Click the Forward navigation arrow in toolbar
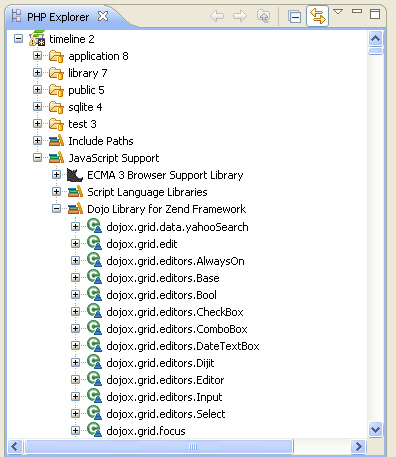Screen dimensions: 396x457 click(x=240, y=16)
